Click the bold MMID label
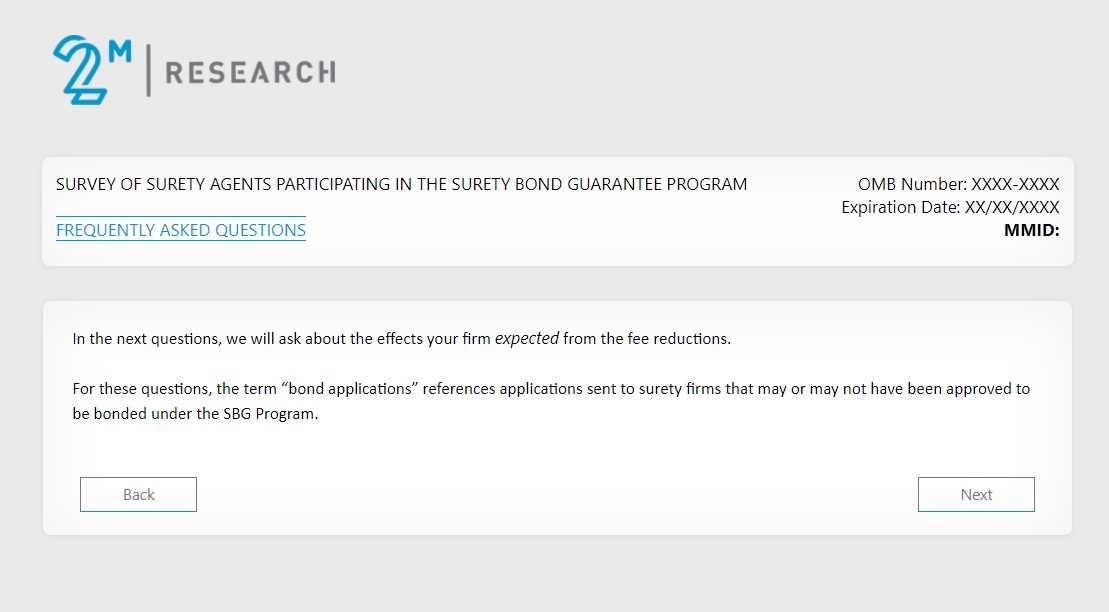The width and height of the screenshot is (1109, 612). 1031,230
